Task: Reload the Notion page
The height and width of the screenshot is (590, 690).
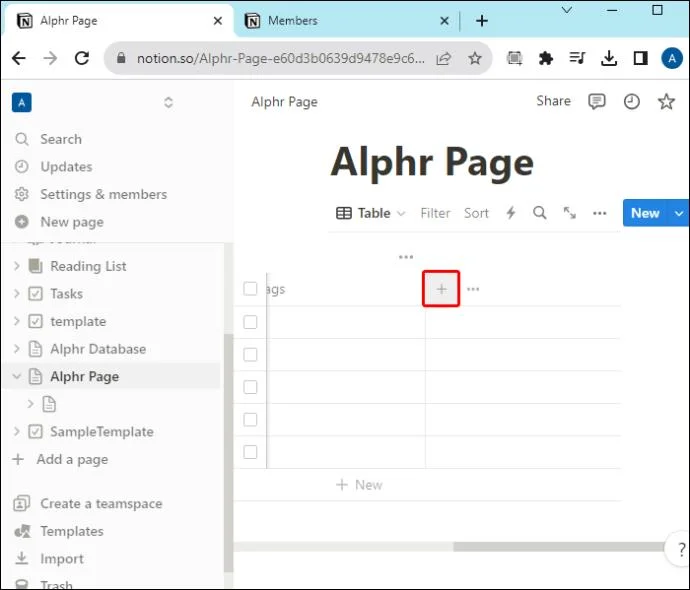Action: pyautogui.click(x=82, y=58)
